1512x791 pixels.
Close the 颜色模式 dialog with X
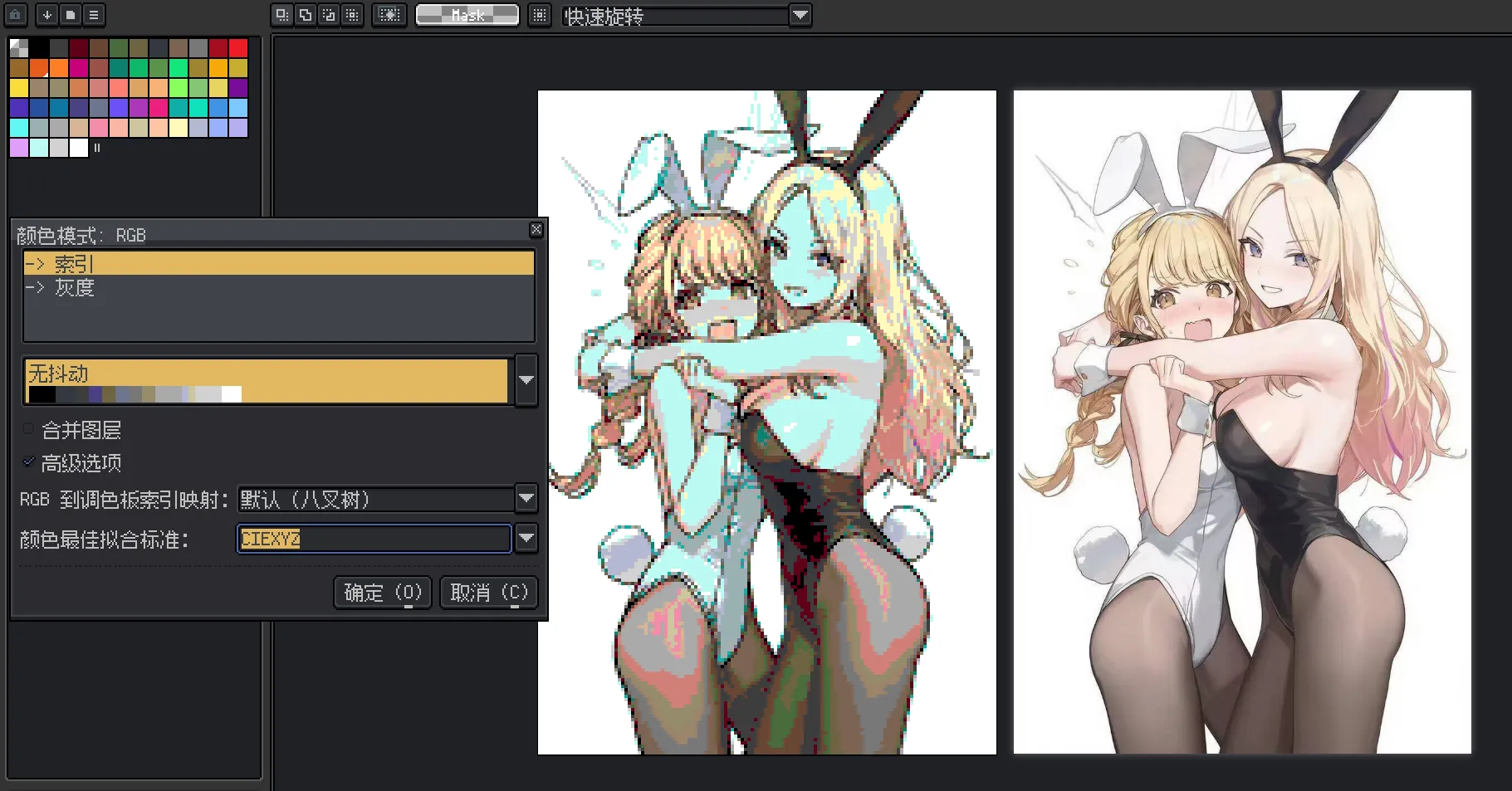pos(536,229)
